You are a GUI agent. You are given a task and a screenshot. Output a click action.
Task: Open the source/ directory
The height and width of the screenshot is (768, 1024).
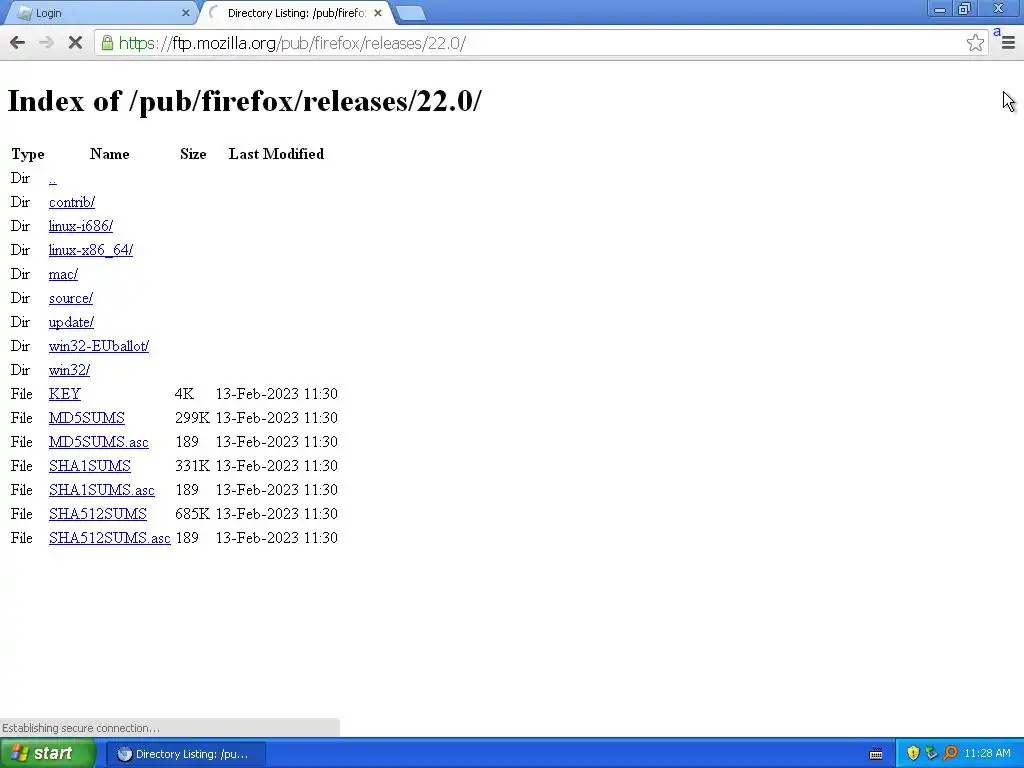[x=71, y=298]
